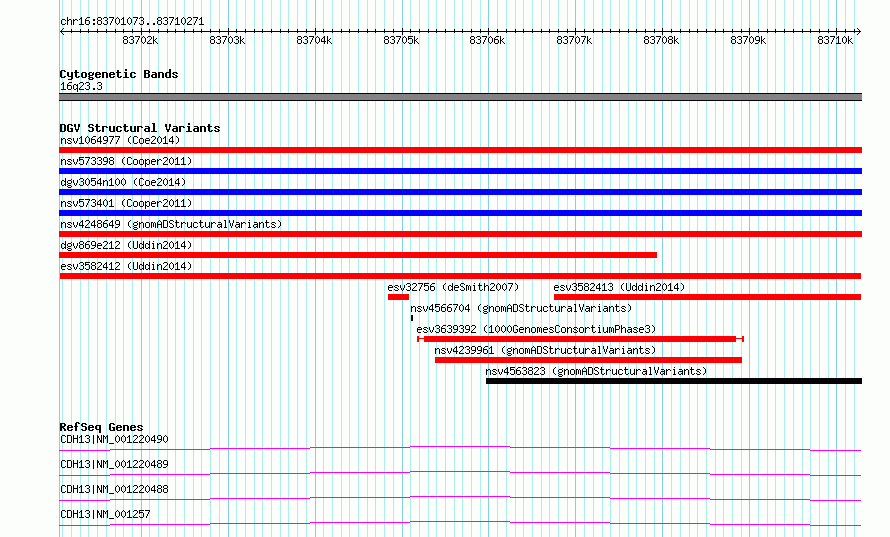Click the dgv3054n100 (Coe2014) blue variant bar
890x537 pixels.
tap(460, 192)
